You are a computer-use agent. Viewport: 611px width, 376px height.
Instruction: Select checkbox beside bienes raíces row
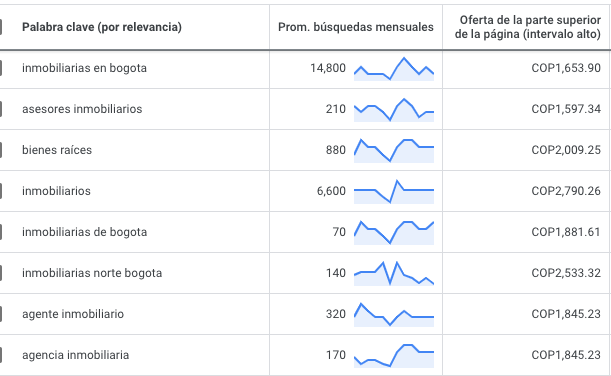(1, 150)
